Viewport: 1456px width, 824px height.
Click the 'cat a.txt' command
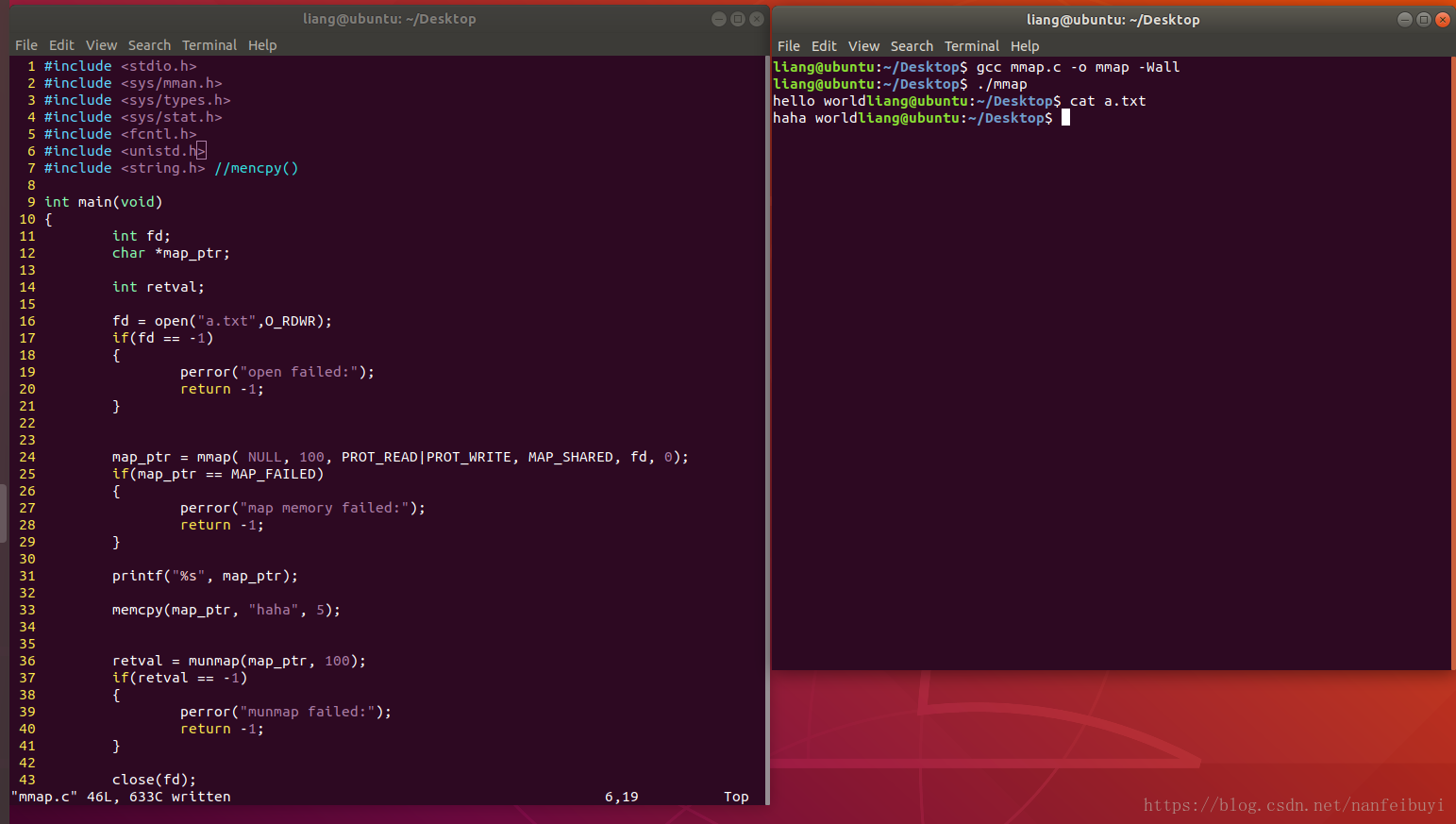[x=1109, y=101]
